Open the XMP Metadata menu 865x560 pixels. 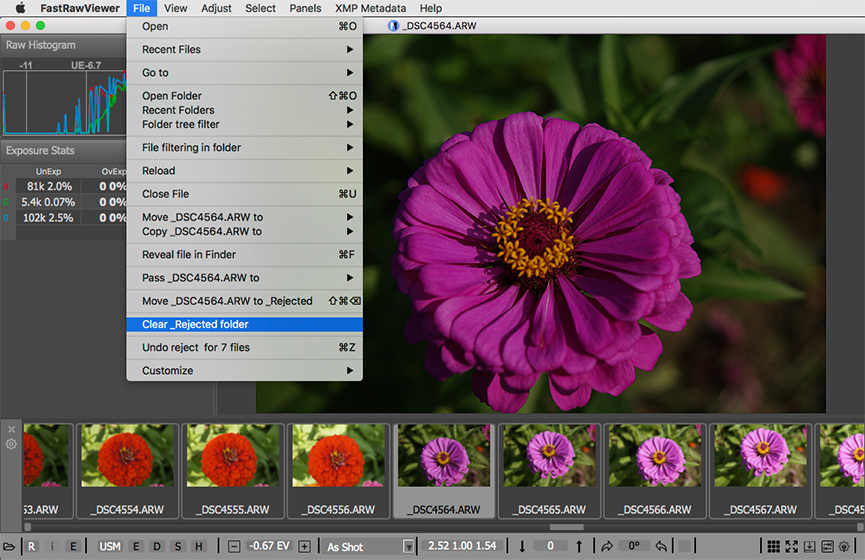tap(370, 8)
